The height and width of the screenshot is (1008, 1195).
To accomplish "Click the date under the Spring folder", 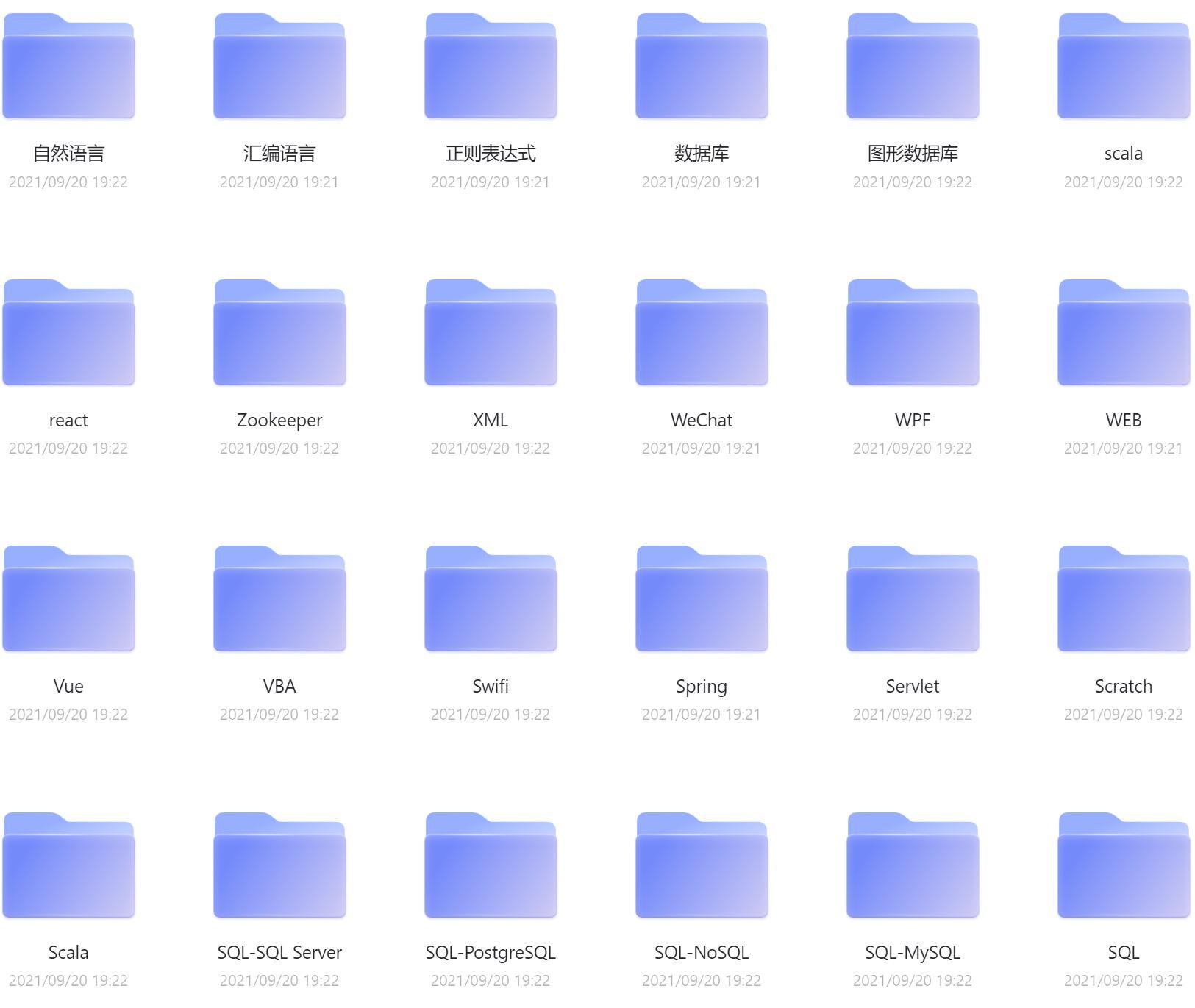I will tap(702, 715).
